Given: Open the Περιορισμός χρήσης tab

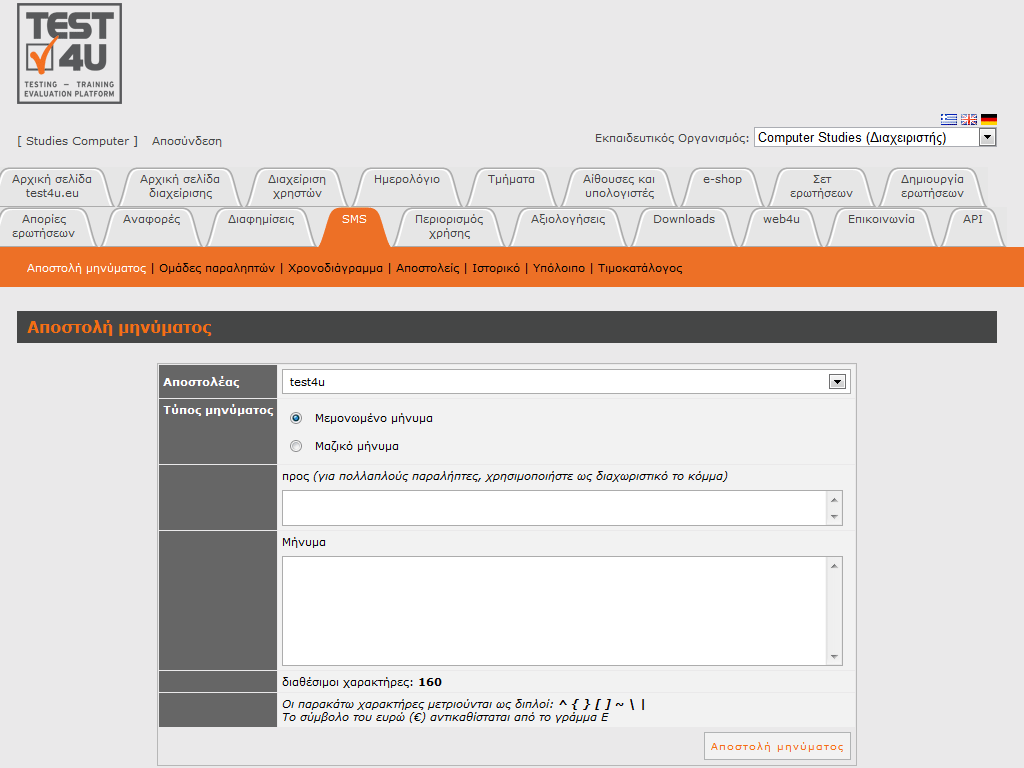Looking at the screenshot, I should click(x=449, y=226).
